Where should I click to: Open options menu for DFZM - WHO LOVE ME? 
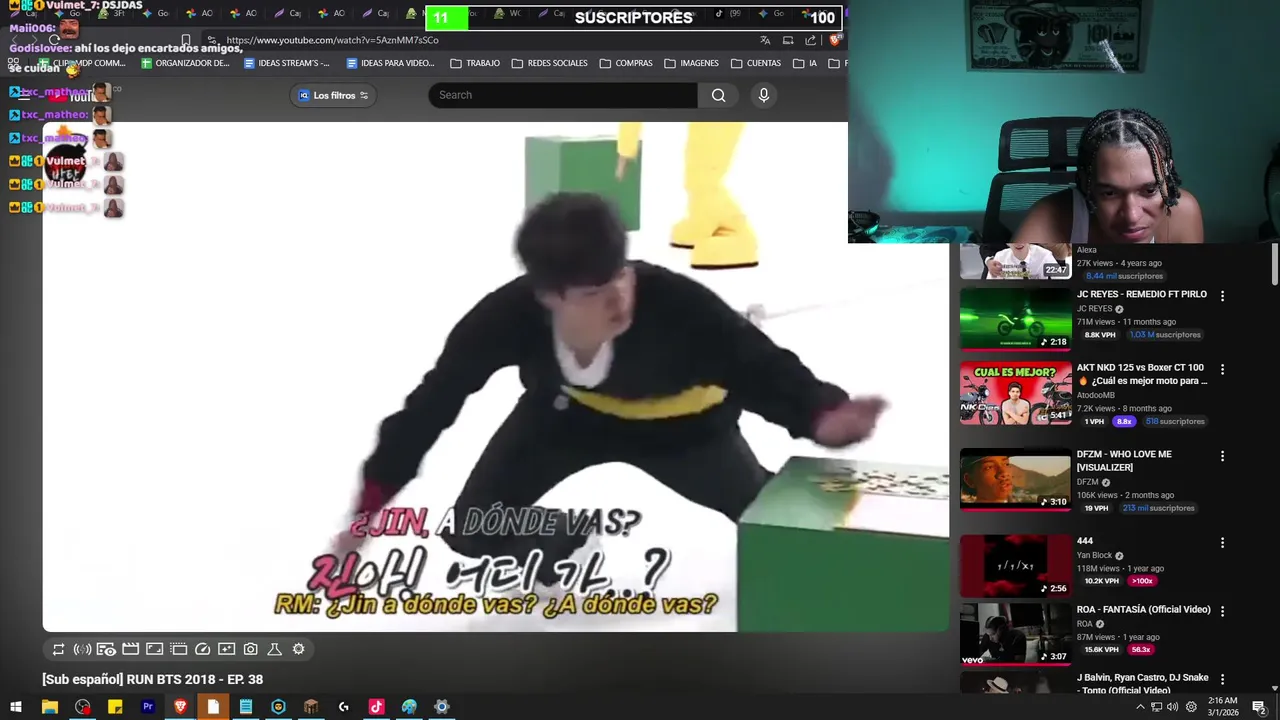[1222, 456]
